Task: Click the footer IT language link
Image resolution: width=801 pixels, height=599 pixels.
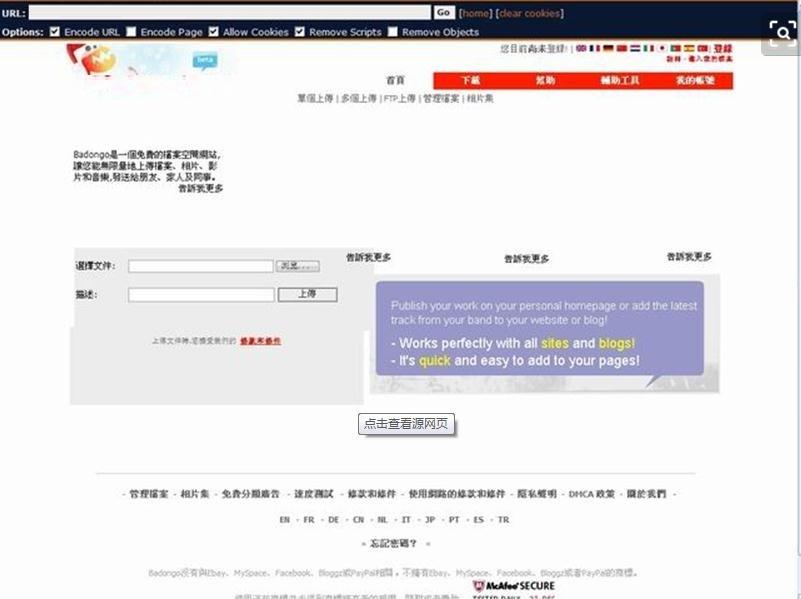Action: click(406, 519)
